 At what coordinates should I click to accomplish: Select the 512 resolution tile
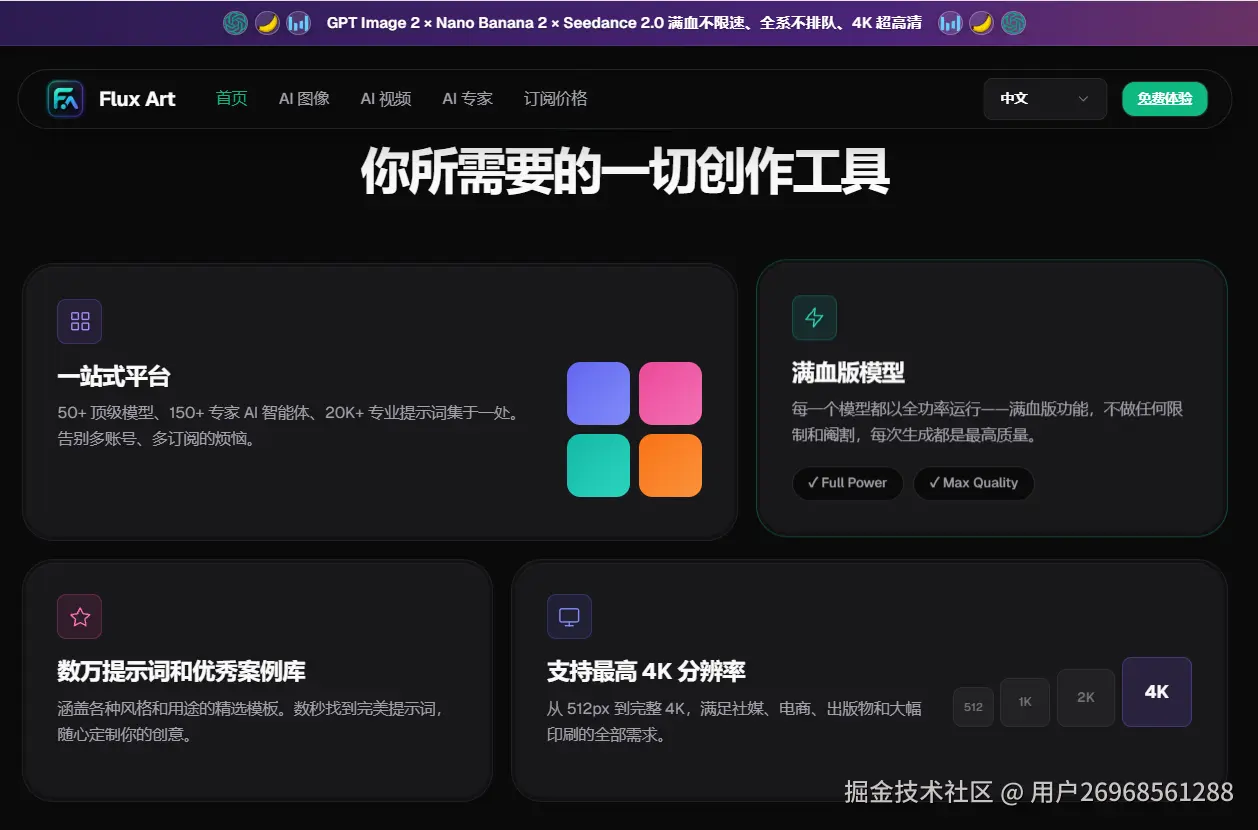973,707
